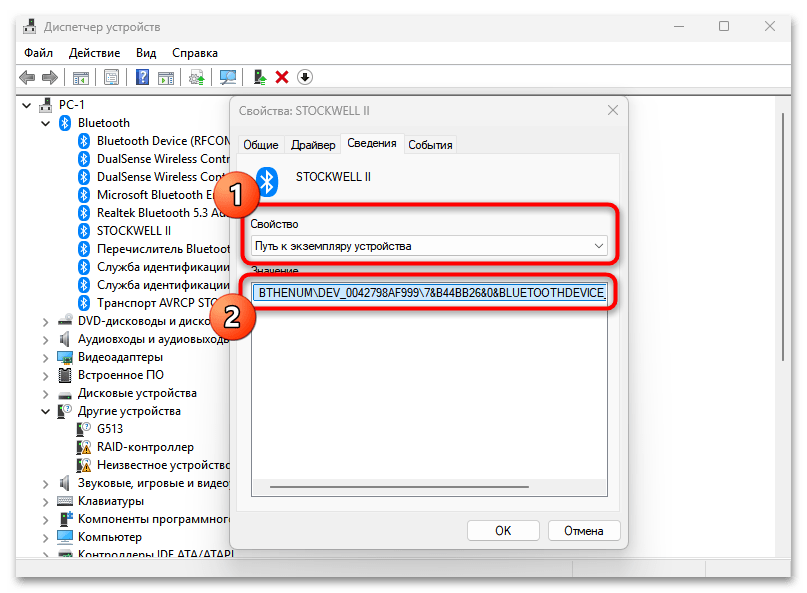Viewport: 807px width, 593px height.
Task: Open the Вид menu
Action: (146, 53)
